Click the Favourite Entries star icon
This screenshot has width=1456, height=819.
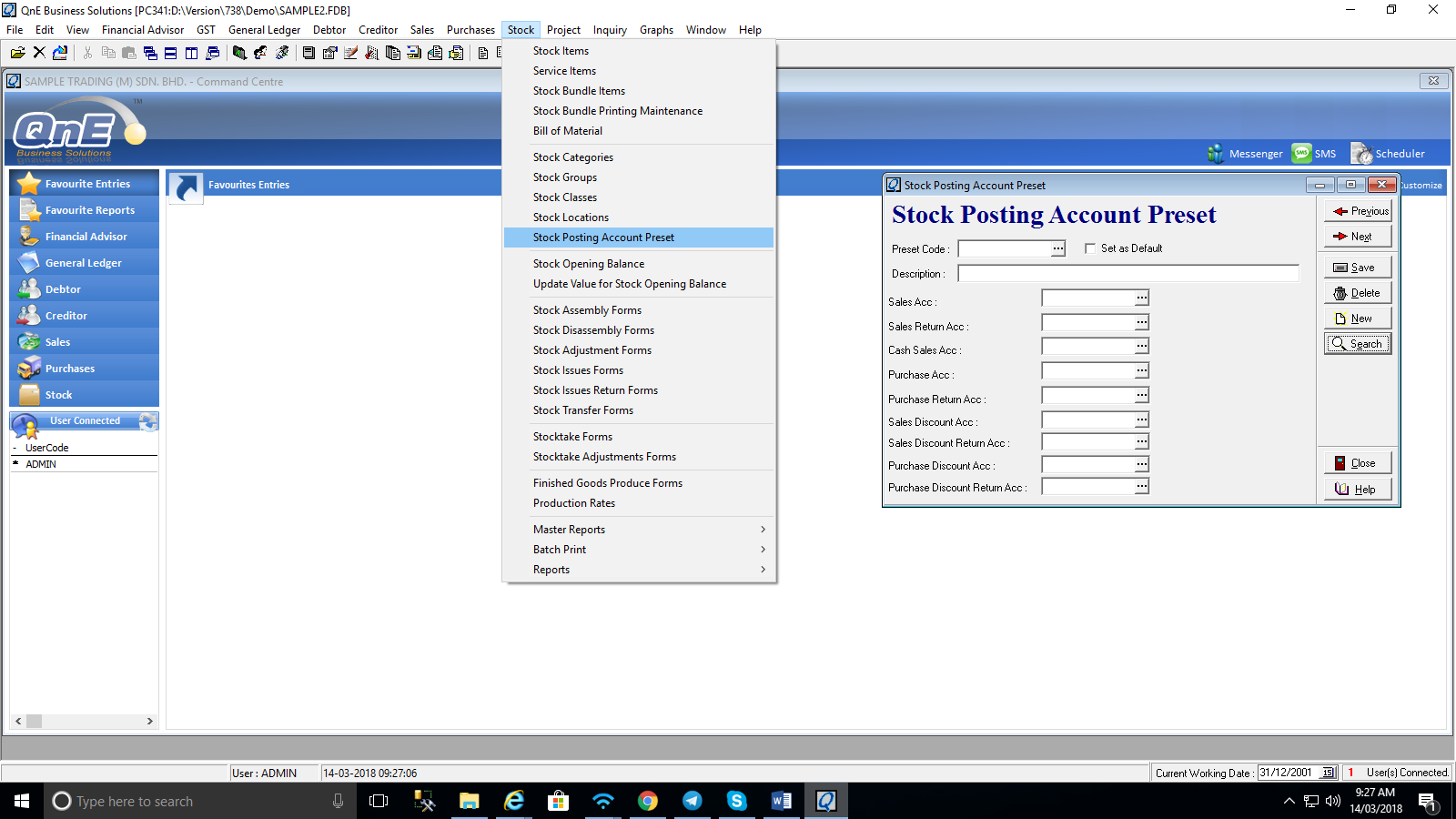[x=29, y=184]
